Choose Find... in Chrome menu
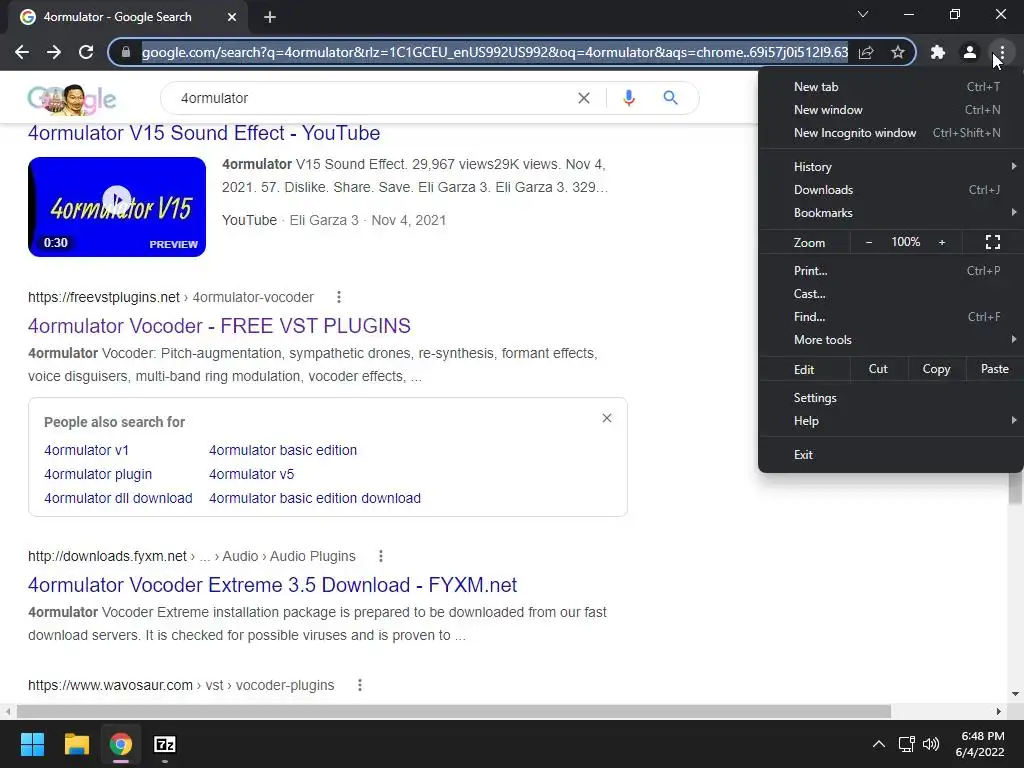Image resolution: width=1024 pixels, height=768 pixels. pos(891,317)
